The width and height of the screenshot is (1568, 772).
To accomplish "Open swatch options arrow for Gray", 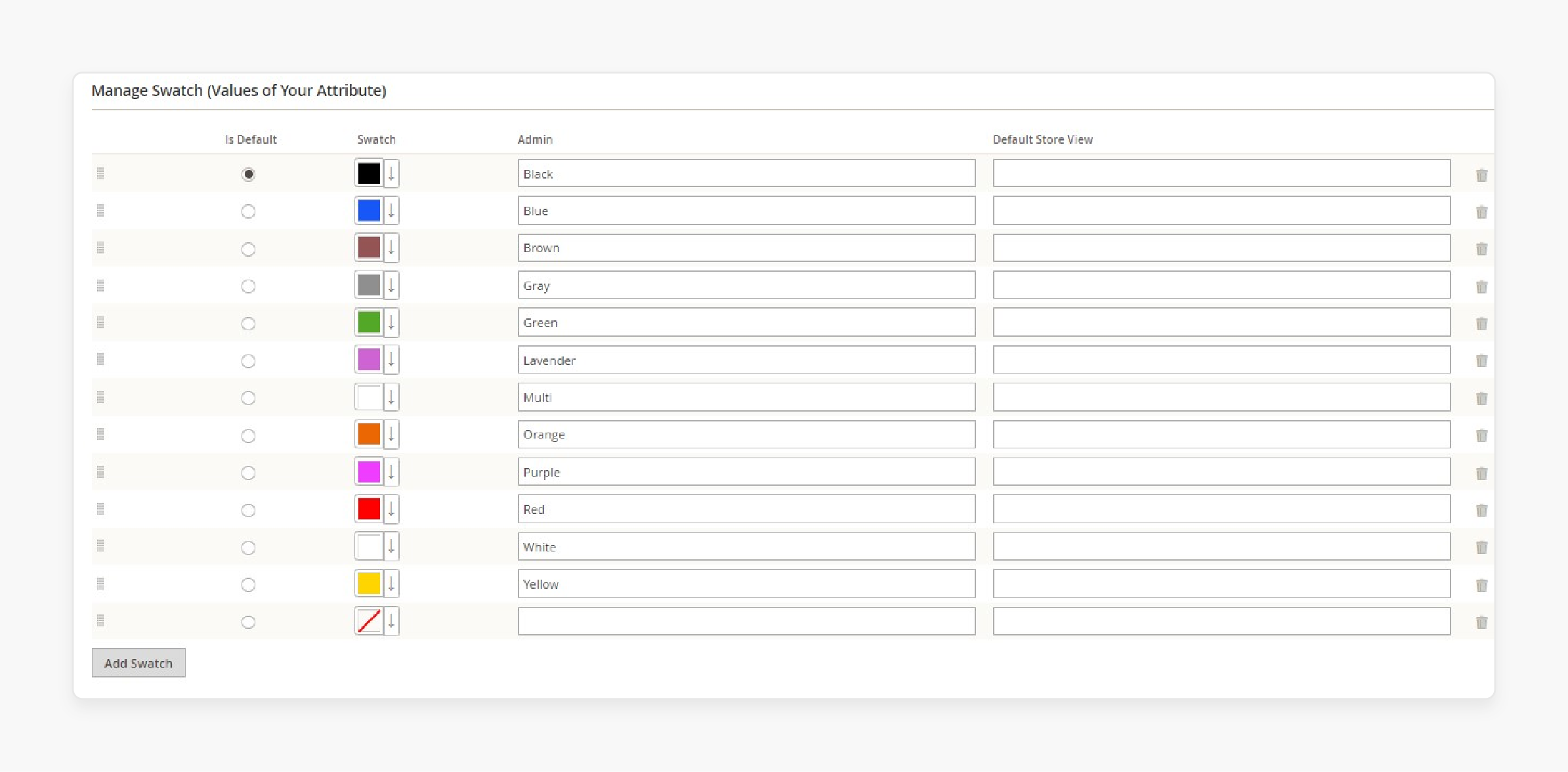I will point(391,285).
